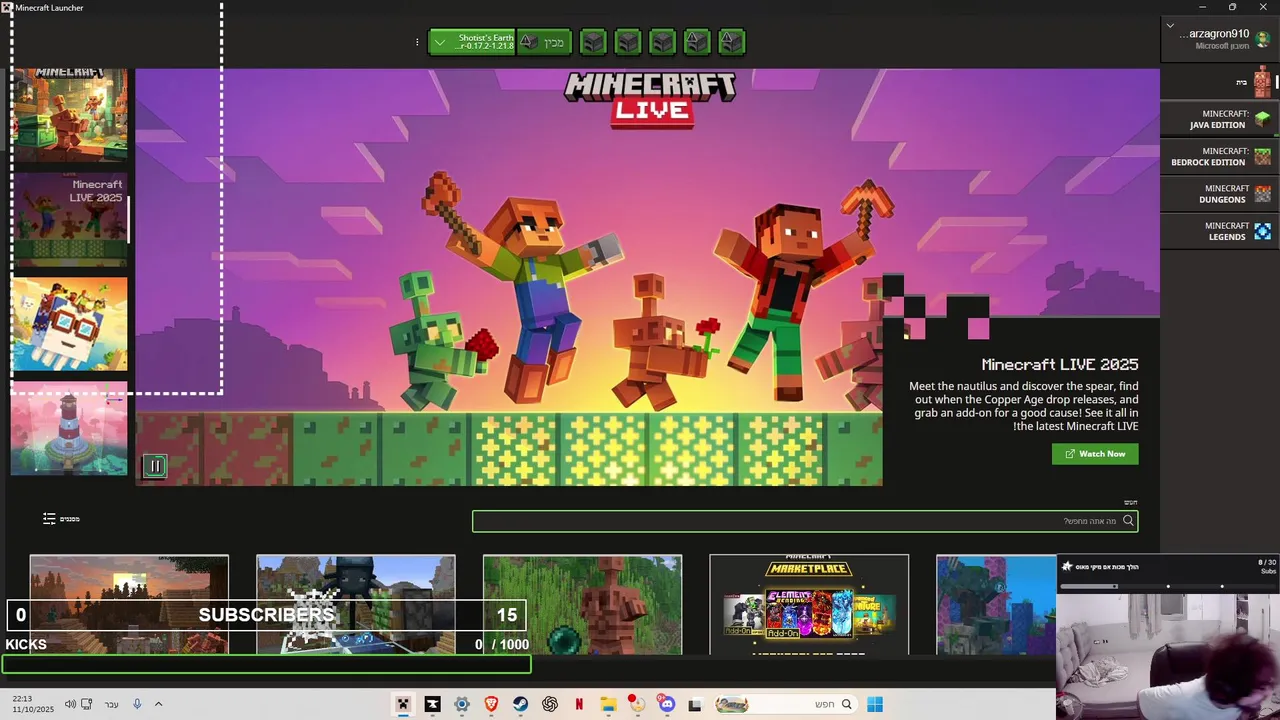
Task: Select the copper golem carousel thumbnail
Action: pyautogui.click(x=69, y=114)
